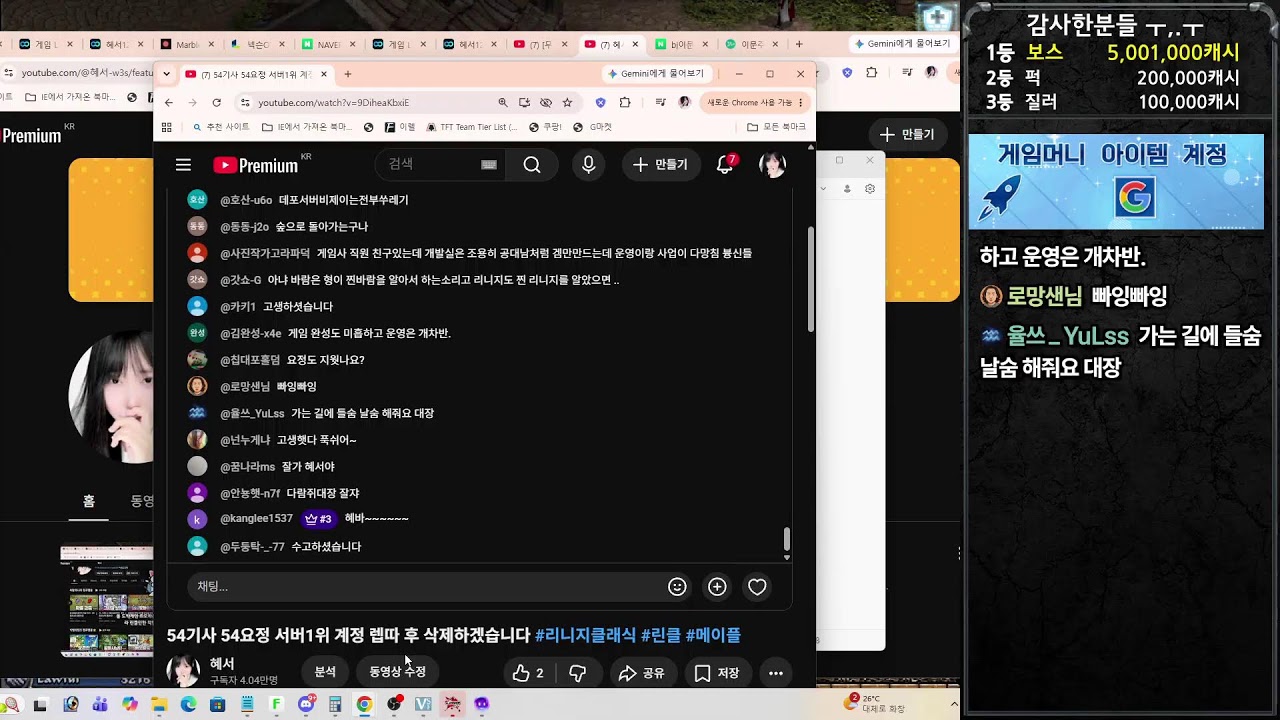Click the plus circle icon in chat
Image resolution: width=1280 pixels, height=720 pixels.
pyautogui.click(x=717, y=587)
